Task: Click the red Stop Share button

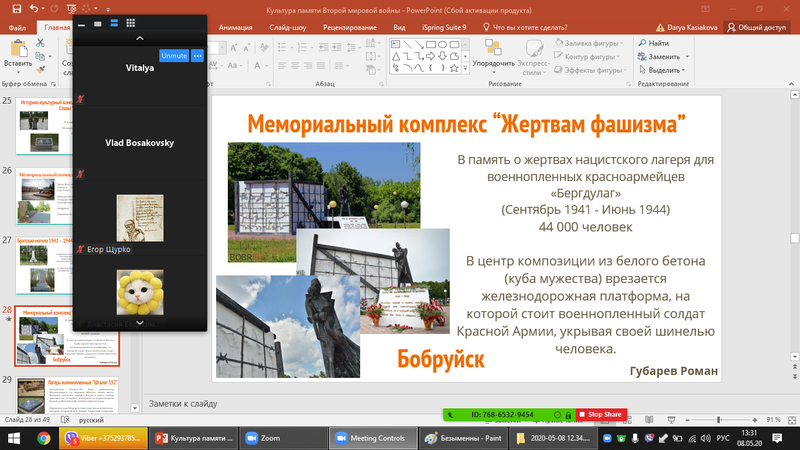Action: tap(601, 414)
